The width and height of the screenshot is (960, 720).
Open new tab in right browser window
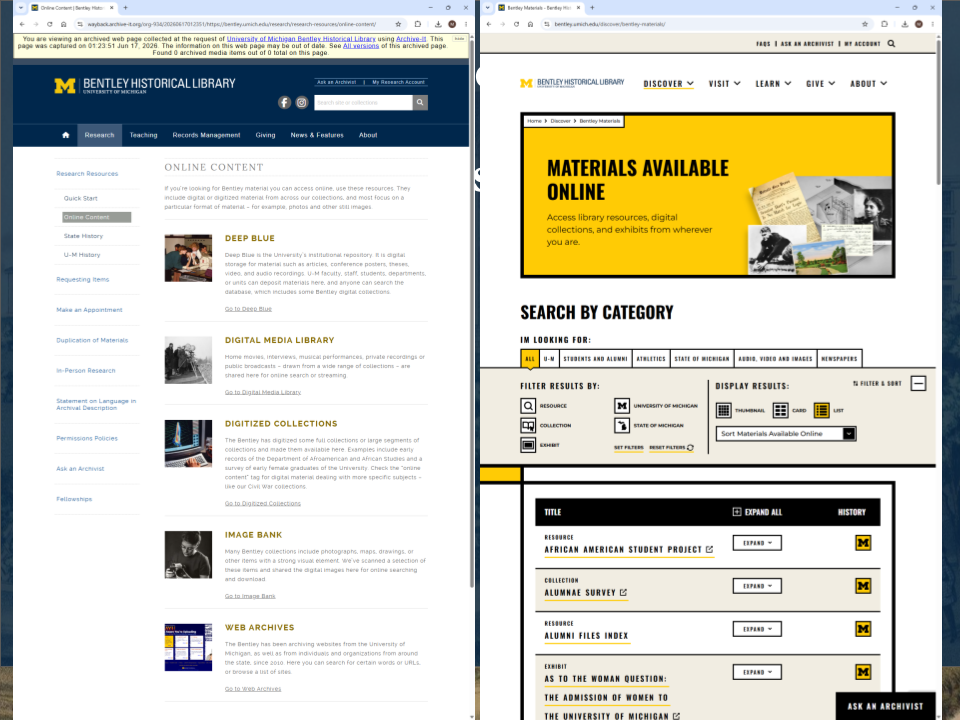coord(592,8)
